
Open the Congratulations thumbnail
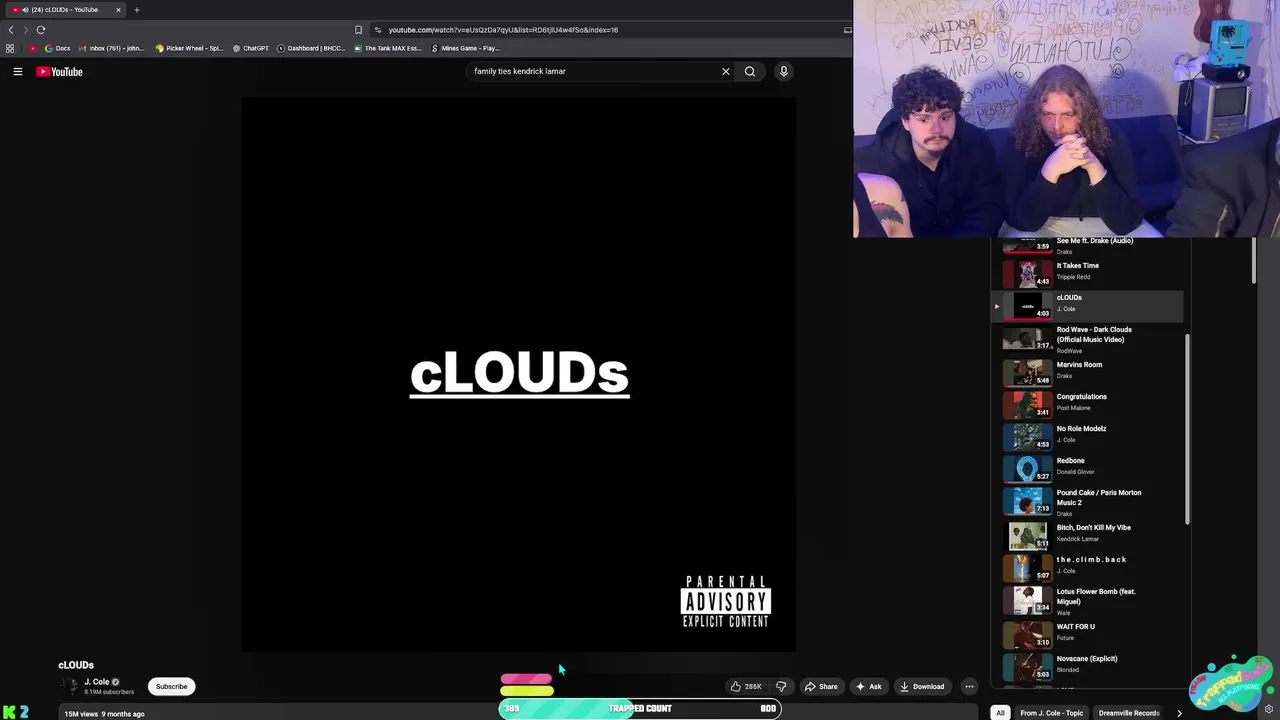pyautogui.click(x=1027, y=403)
